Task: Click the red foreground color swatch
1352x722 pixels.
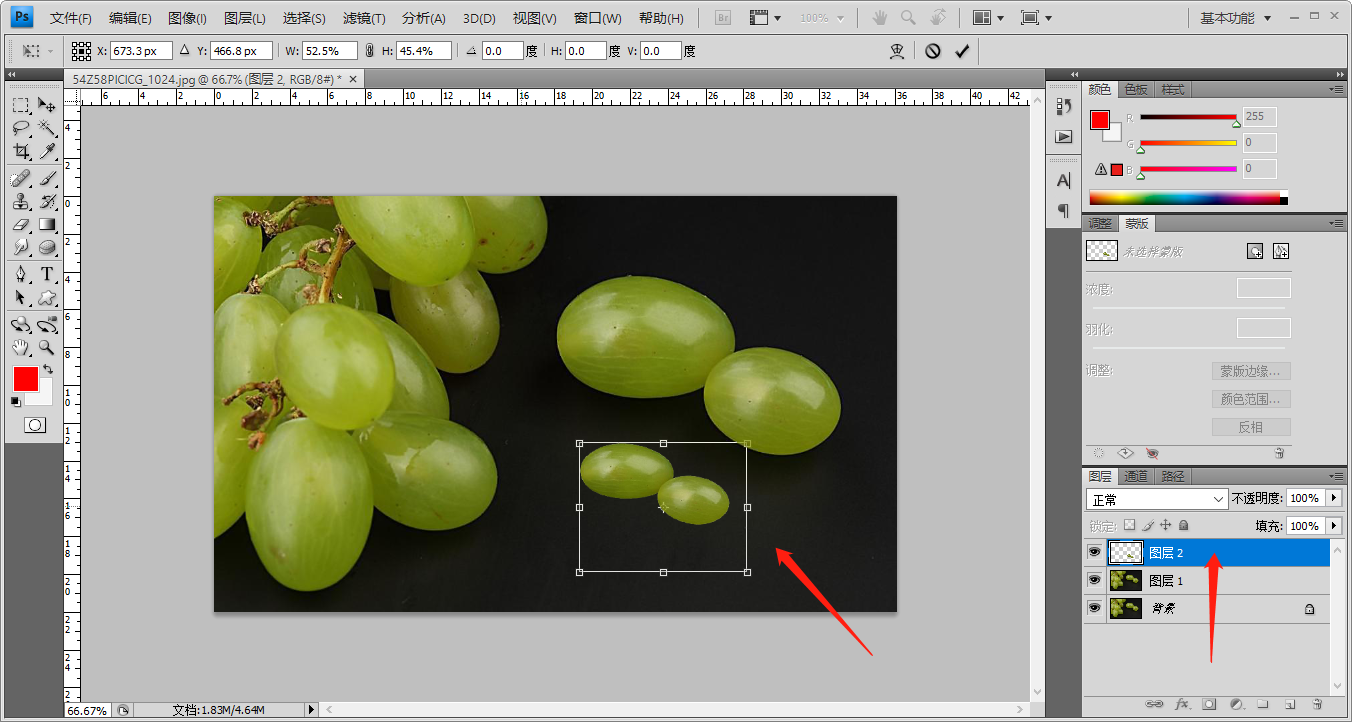Action: (x=25, y=379)
